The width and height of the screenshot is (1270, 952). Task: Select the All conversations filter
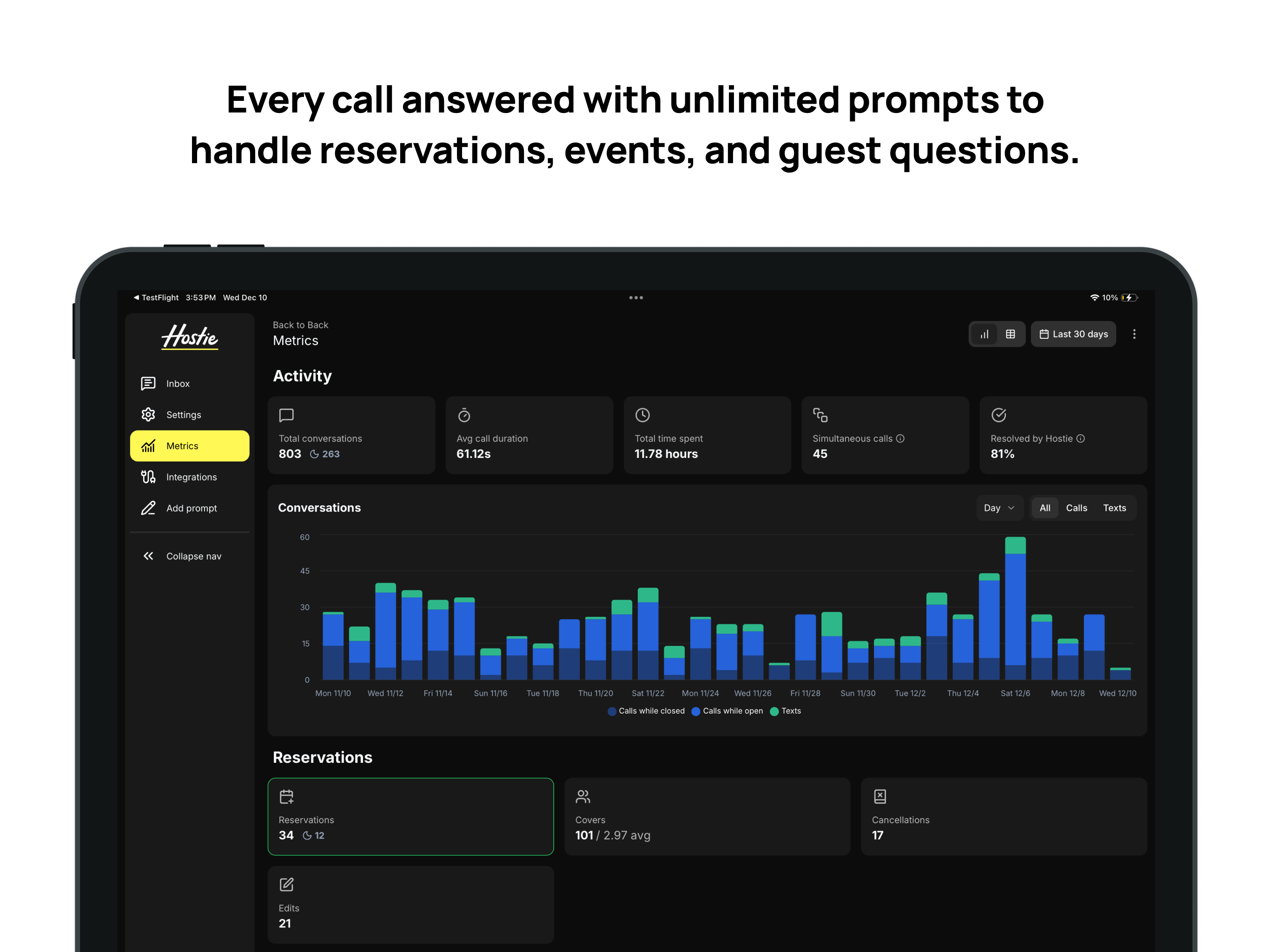click(1045, 508)
